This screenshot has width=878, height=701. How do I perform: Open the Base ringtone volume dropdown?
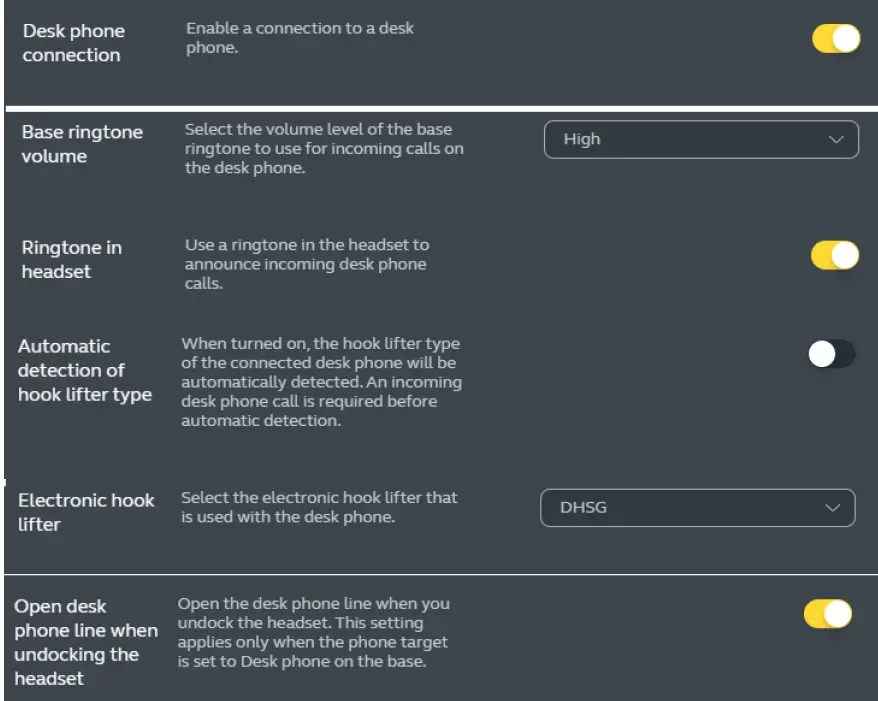700,140
